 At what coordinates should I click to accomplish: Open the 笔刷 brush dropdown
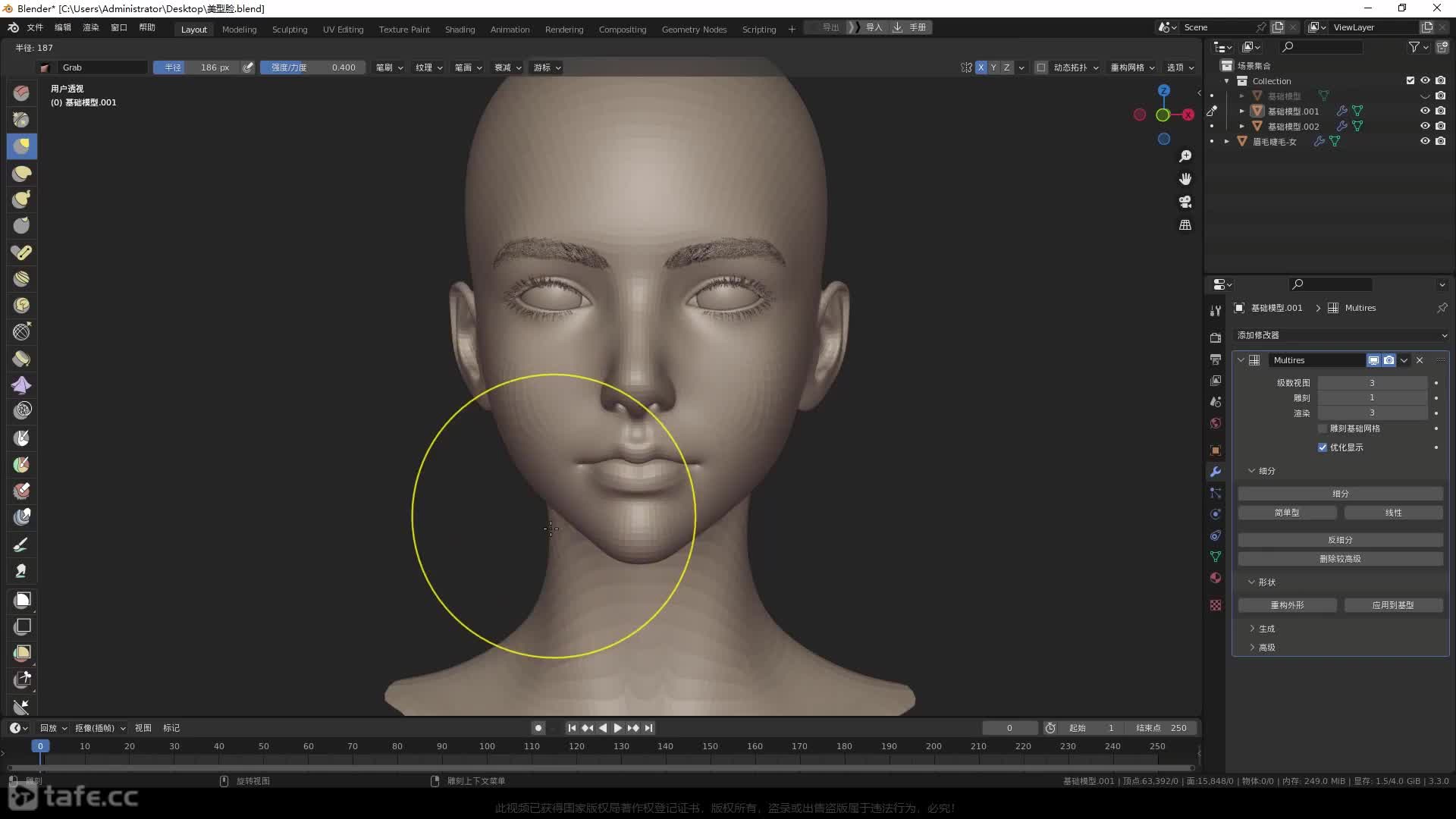tap(389, 67)
